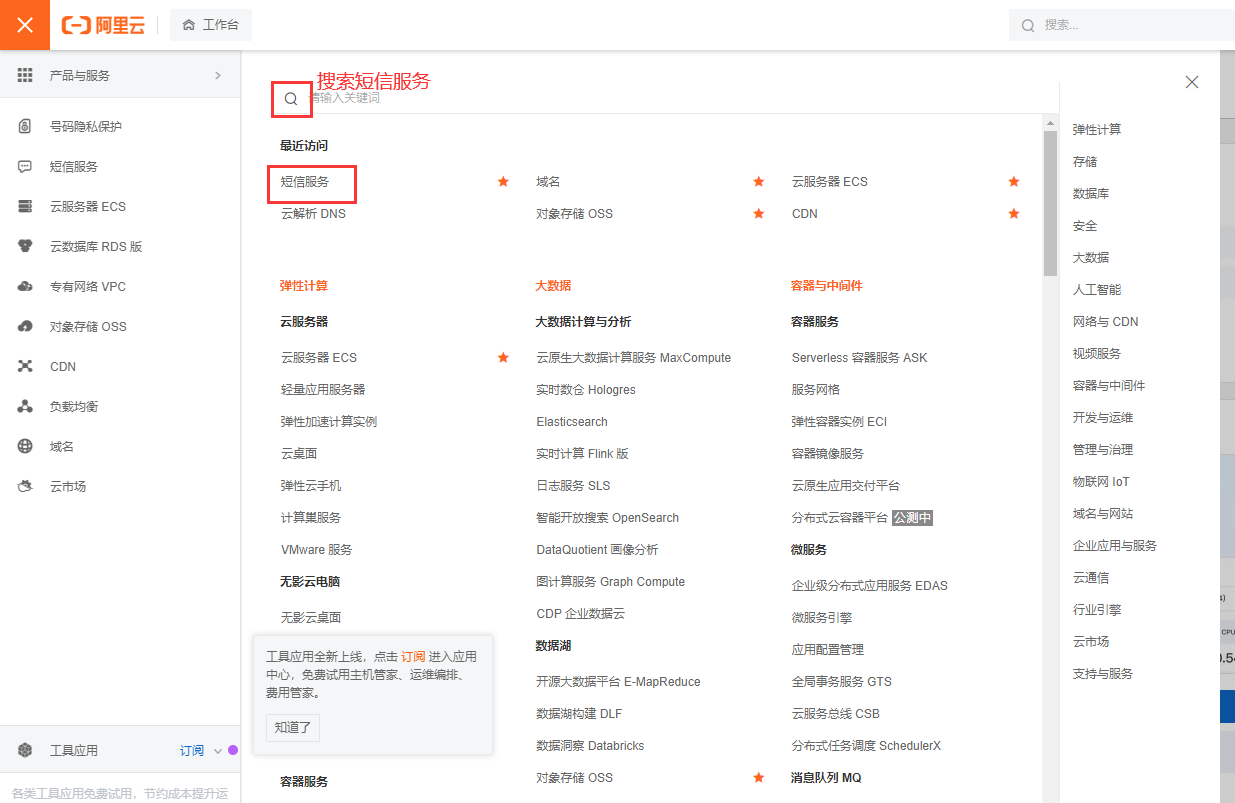Click the products grid icon beside 产品与服务
The height and width of the screenshot is (803, 1235).
coord(25,75)
